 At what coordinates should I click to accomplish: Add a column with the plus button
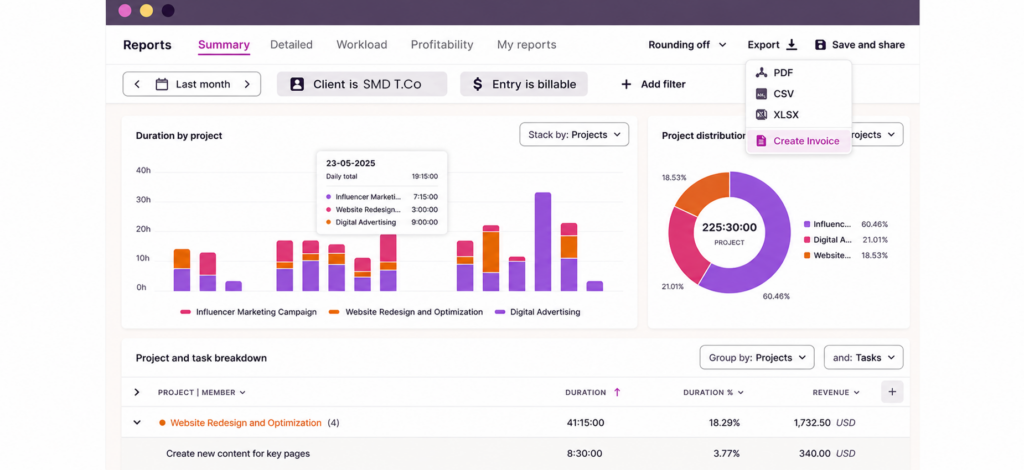[x=892, y=392]
